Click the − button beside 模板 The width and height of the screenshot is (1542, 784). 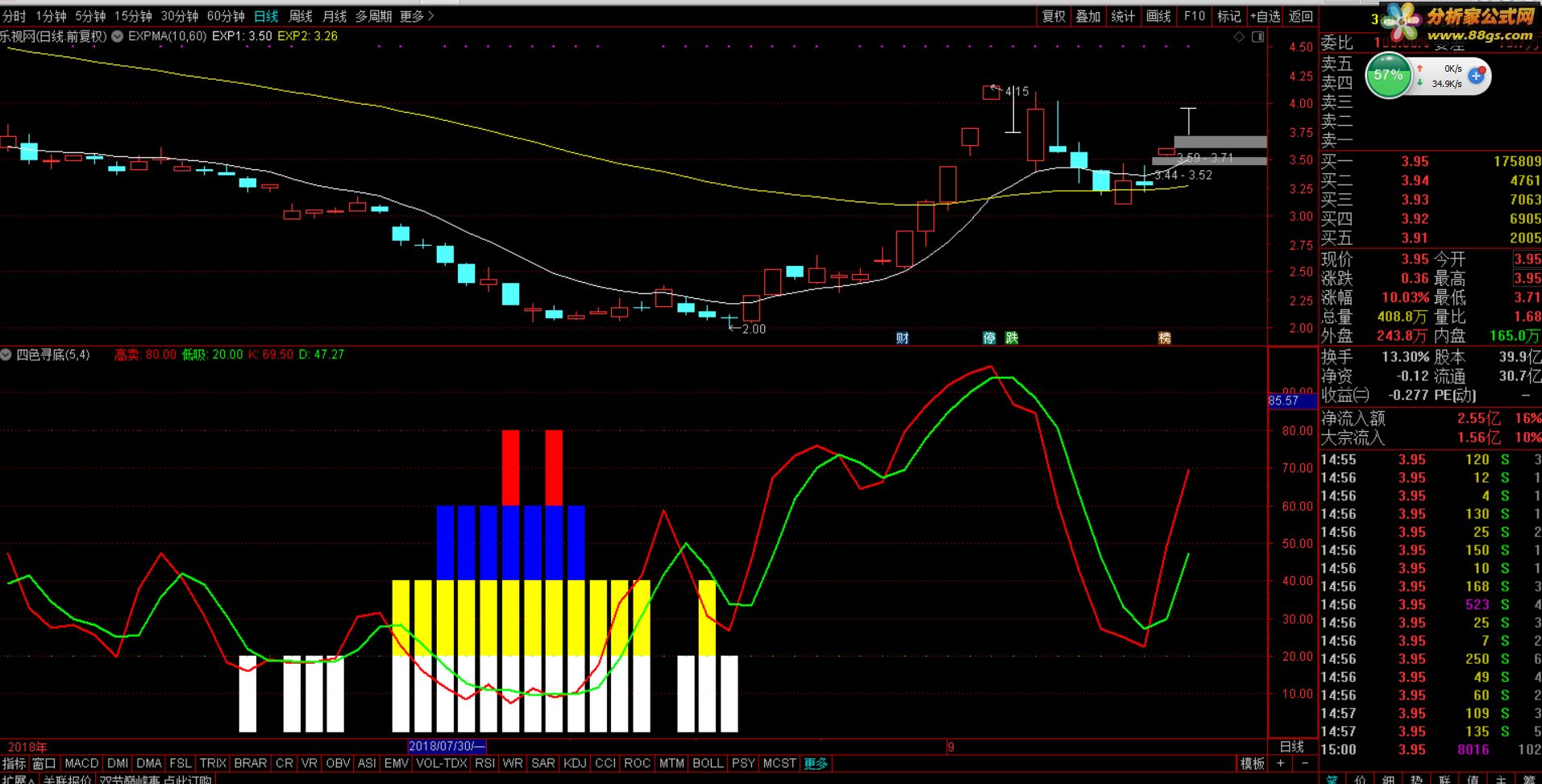click(x=1305, y=763)
